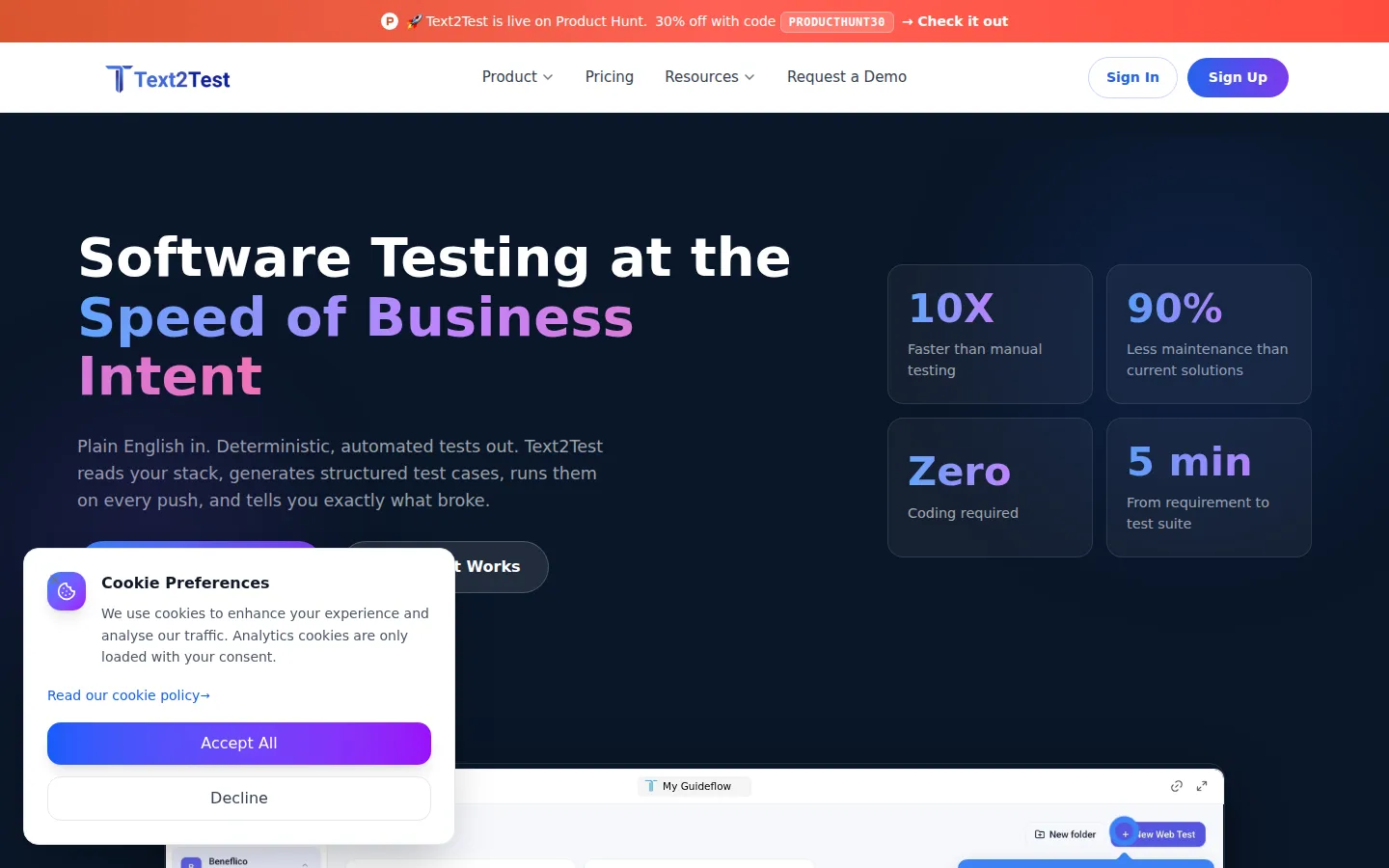Accept all cookies

tap(239, 744)
